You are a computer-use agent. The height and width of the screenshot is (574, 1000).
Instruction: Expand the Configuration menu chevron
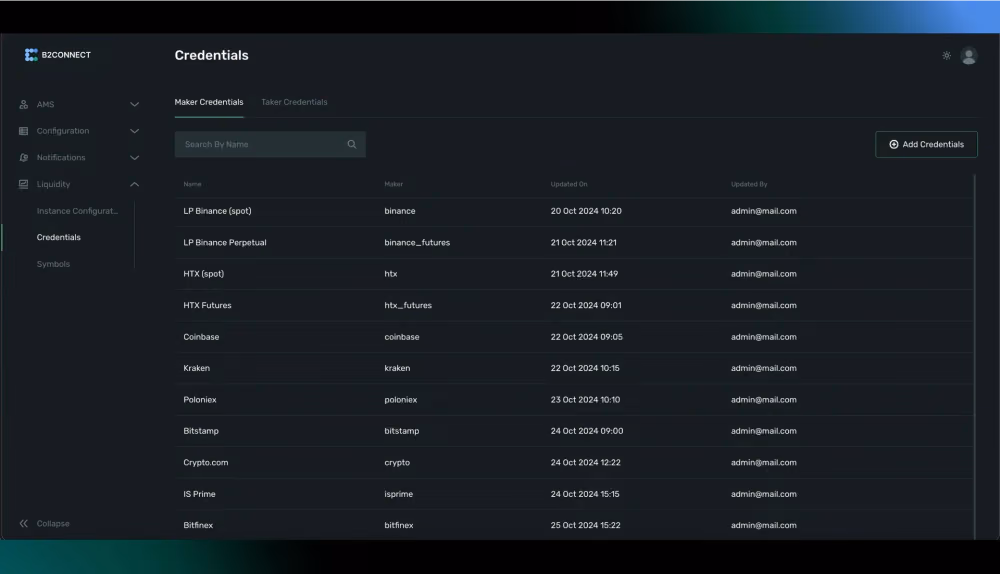[x=135, y=131]
